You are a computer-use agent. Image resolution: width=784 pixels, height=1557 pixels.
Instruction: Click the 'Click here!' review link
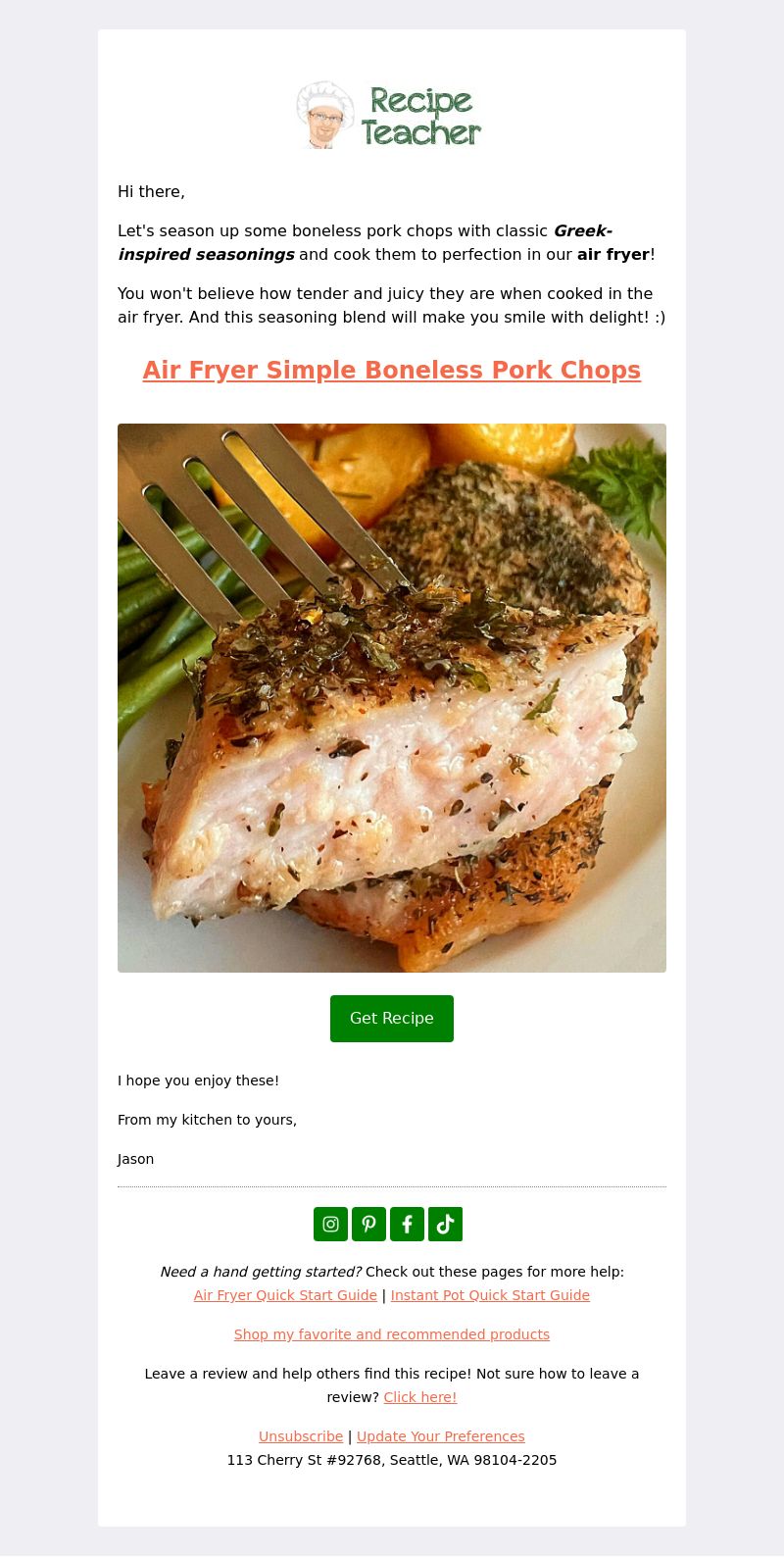coord(420,1397)
